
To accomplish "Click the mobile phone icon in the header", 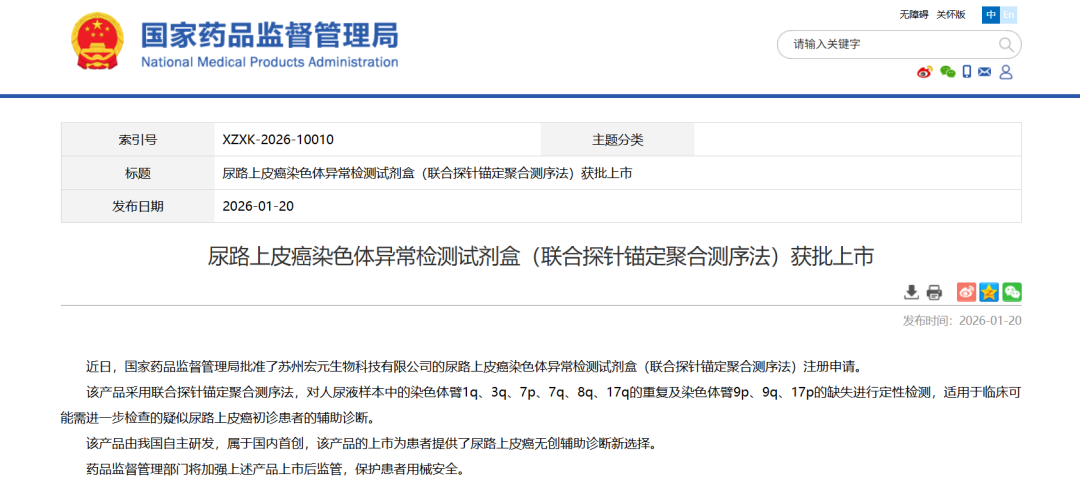I will pos(967,72).
